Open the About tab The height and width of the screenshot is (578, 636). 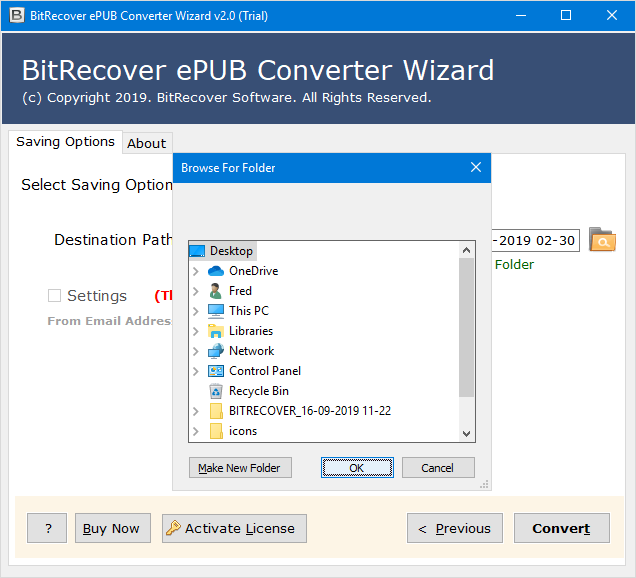pyautogui.click(x=147, y=143)
